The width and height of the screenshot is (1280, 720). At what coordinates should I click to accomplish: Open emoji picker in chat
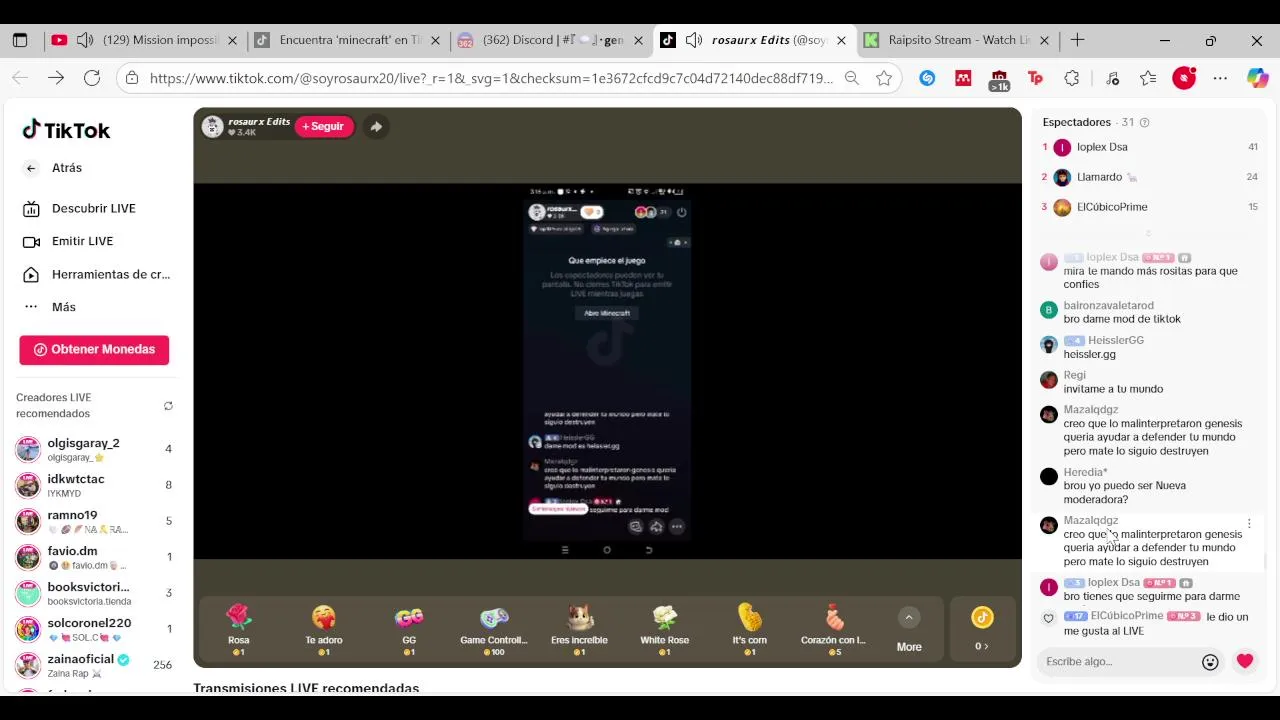[x=1210, y=662]
